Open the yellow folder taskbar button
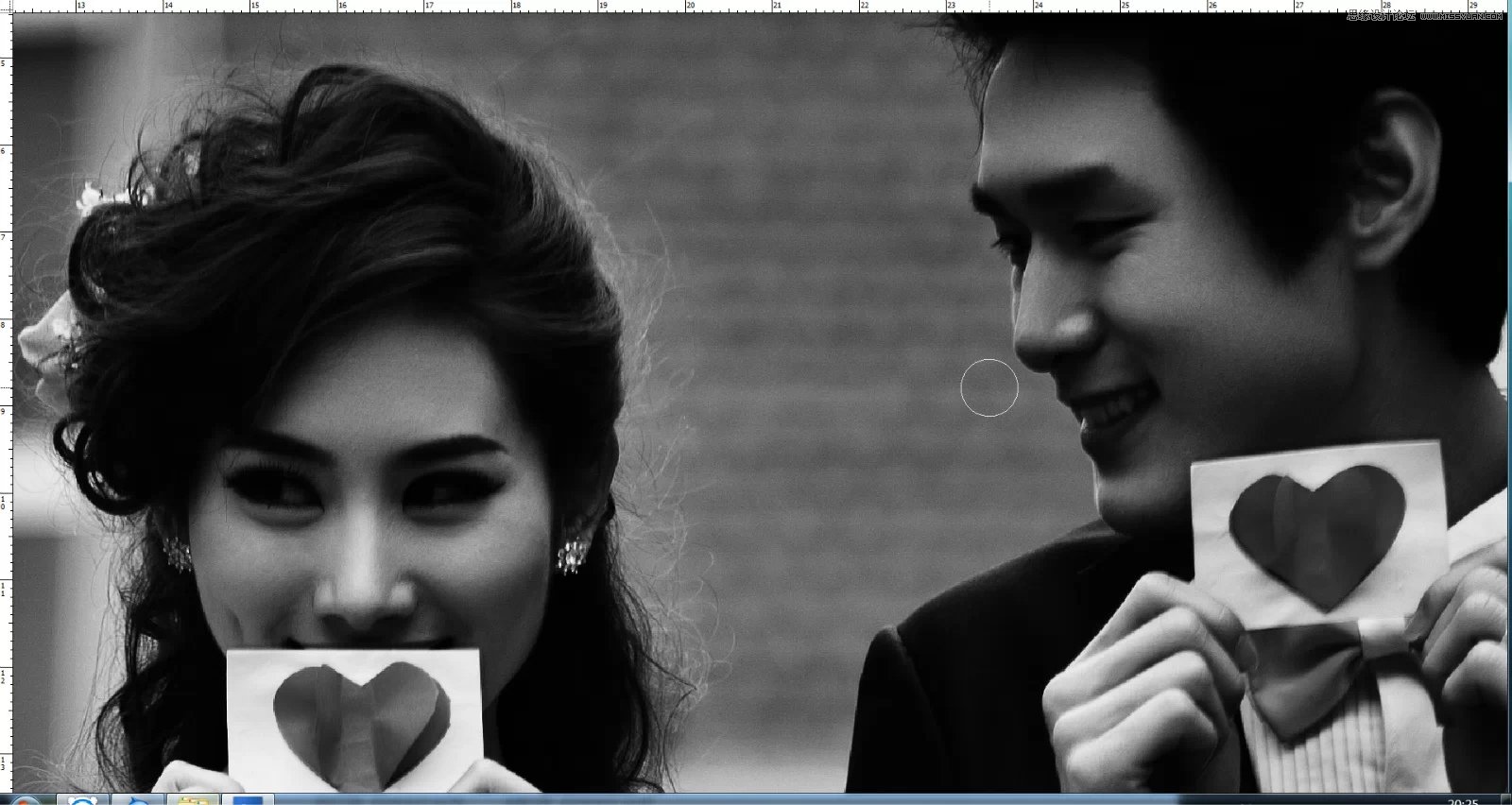1512x805 pixels. click(195, 800)
